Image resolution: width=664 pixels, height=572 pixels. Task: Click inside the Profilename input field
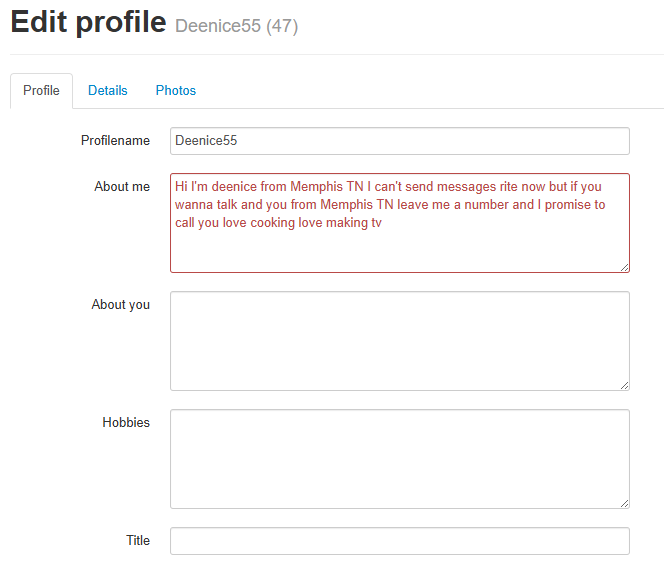pos(400,141)
